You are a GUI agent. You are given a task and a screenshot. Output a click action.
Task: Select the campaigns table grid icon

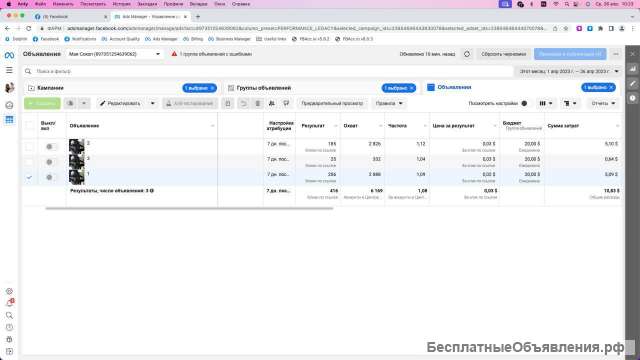(9, 120)
